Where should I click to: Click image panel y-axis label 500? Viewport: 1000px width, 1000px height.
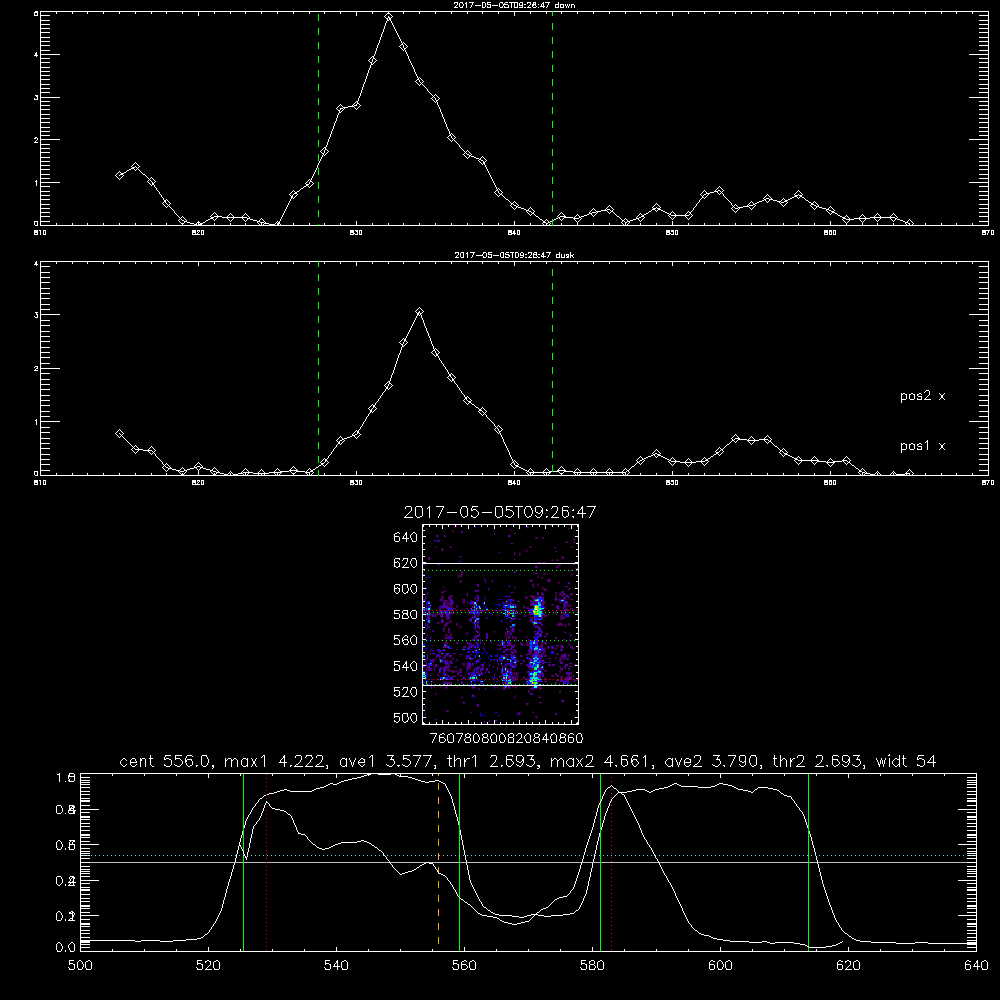pos(405,717)
